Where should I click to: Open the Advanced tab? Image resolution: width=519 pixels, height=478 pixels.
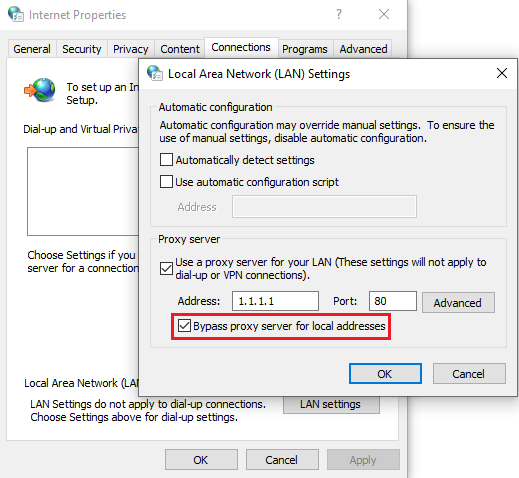click(363, 49)
